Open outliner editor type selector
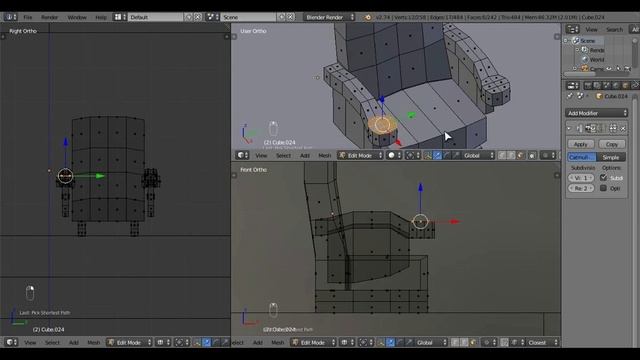 [x=573, y=29]
